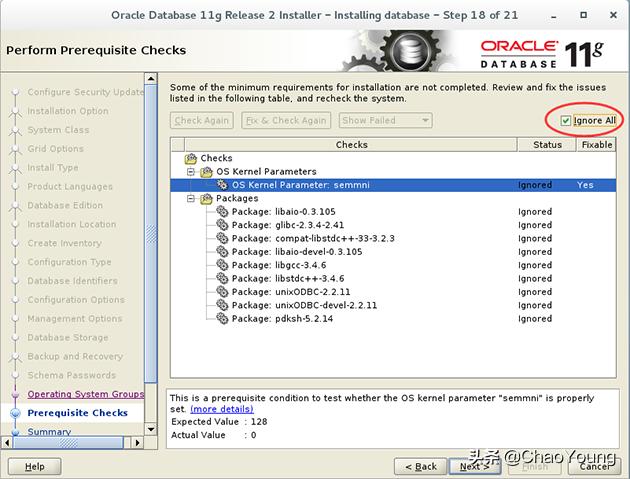
Task: Click gear icon next to libstdc++-3.4.6
Action: [x=222, y=278]
